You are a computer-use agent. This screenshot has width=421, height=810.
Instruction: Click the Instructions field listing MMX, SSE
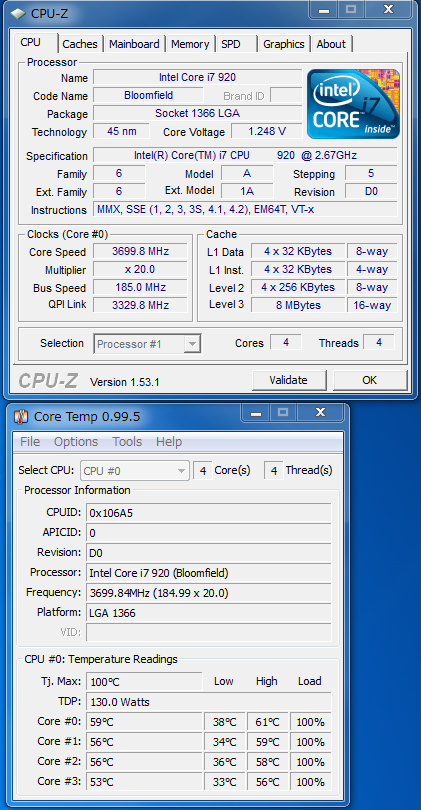coord(245,209)
